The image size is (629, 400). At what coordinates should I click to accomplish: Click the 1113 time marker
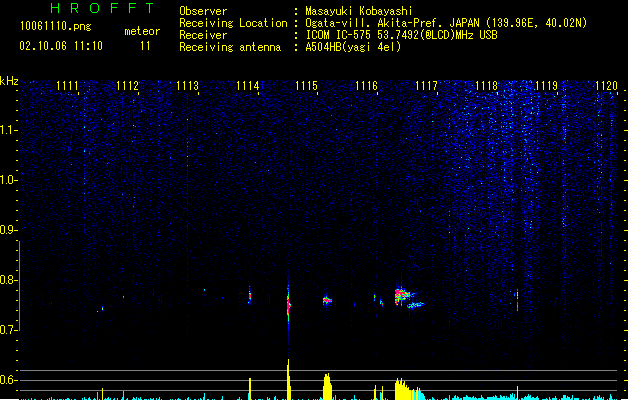click(187, 86)
